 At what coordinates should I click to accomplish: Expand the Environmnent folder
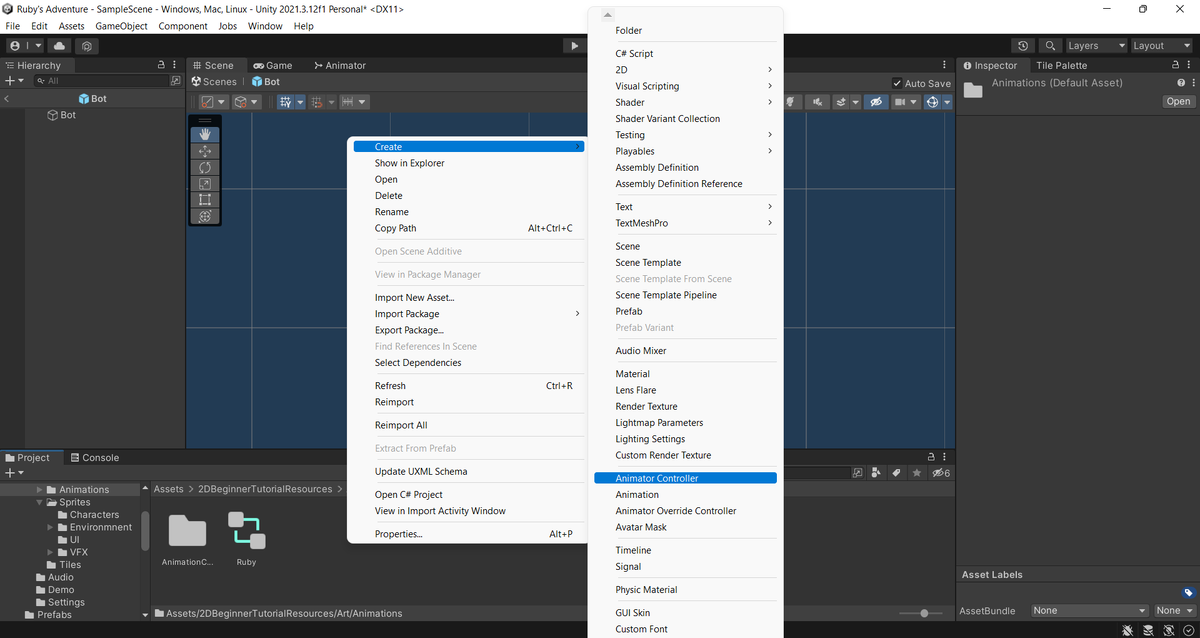click(x=50, y=527)
